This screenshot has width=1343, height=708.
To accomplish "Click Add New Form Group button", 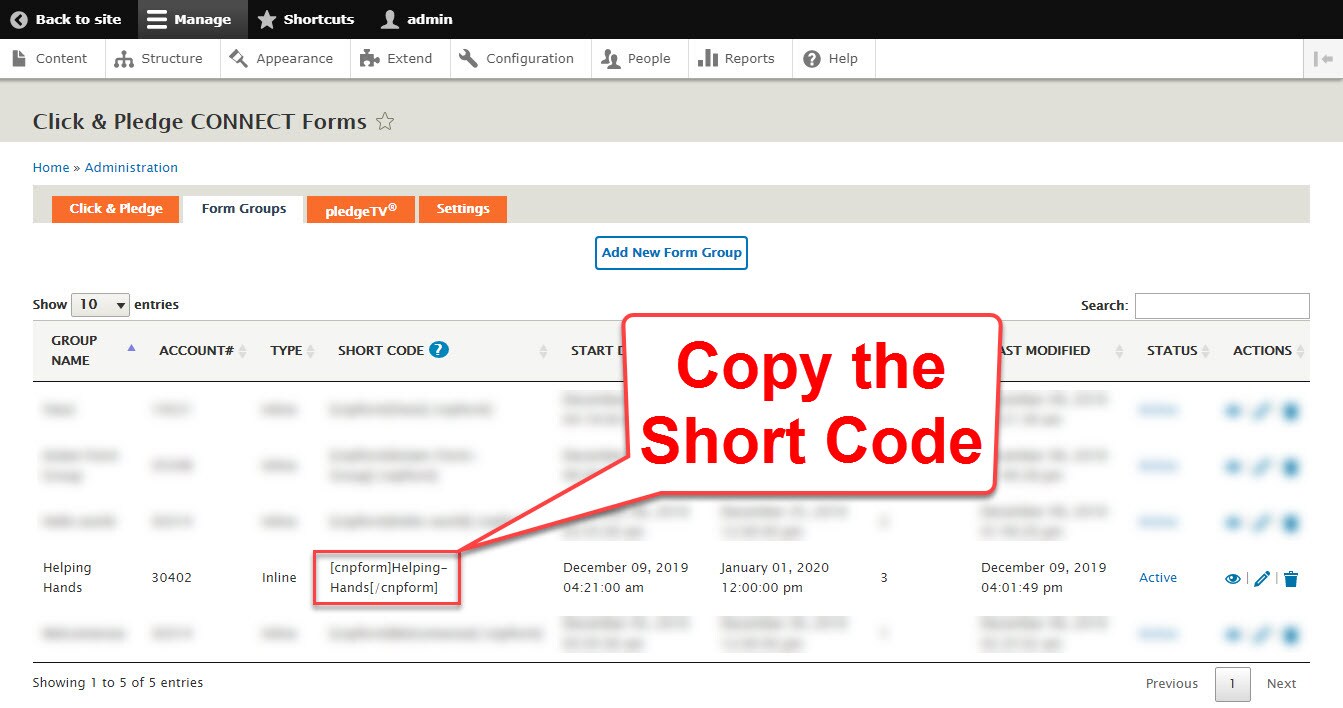I will click(672, 253).
